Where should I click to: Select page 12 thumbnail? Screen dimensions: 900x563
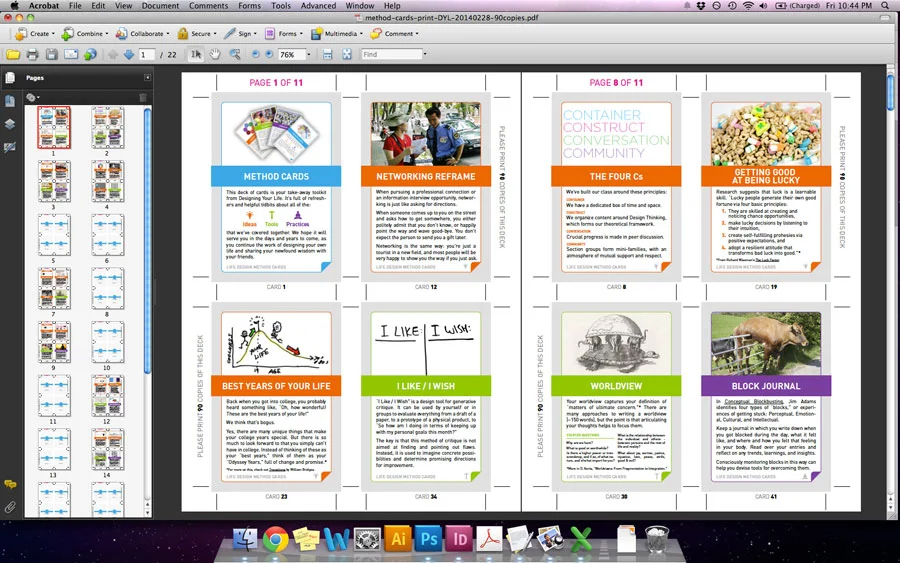pos(107,396)
